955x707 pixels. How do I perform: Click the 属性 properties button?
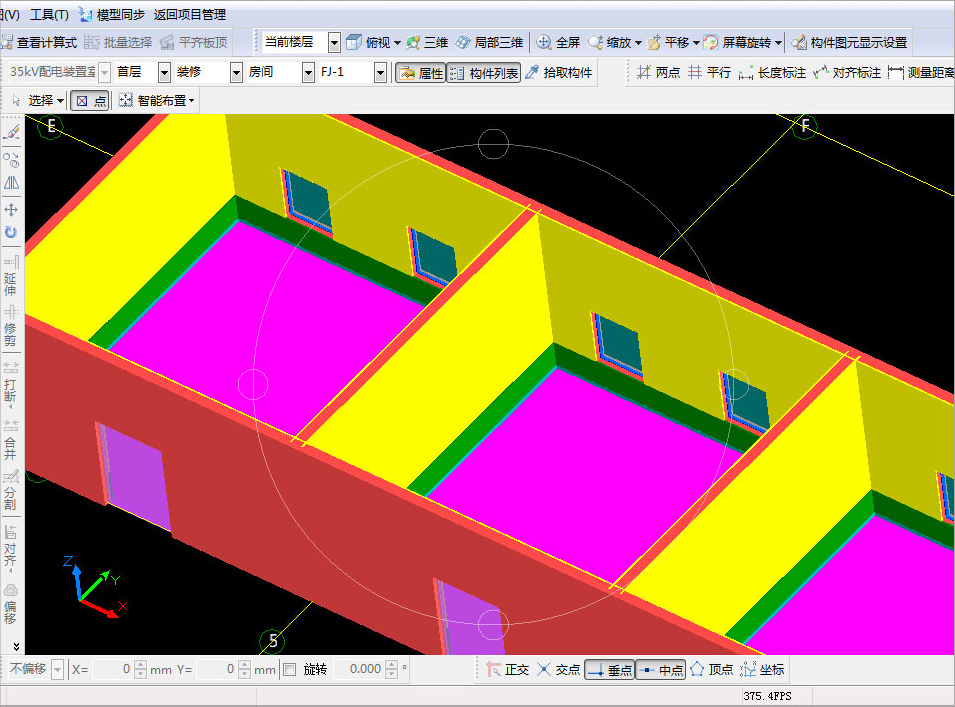(x=421, y=73)
